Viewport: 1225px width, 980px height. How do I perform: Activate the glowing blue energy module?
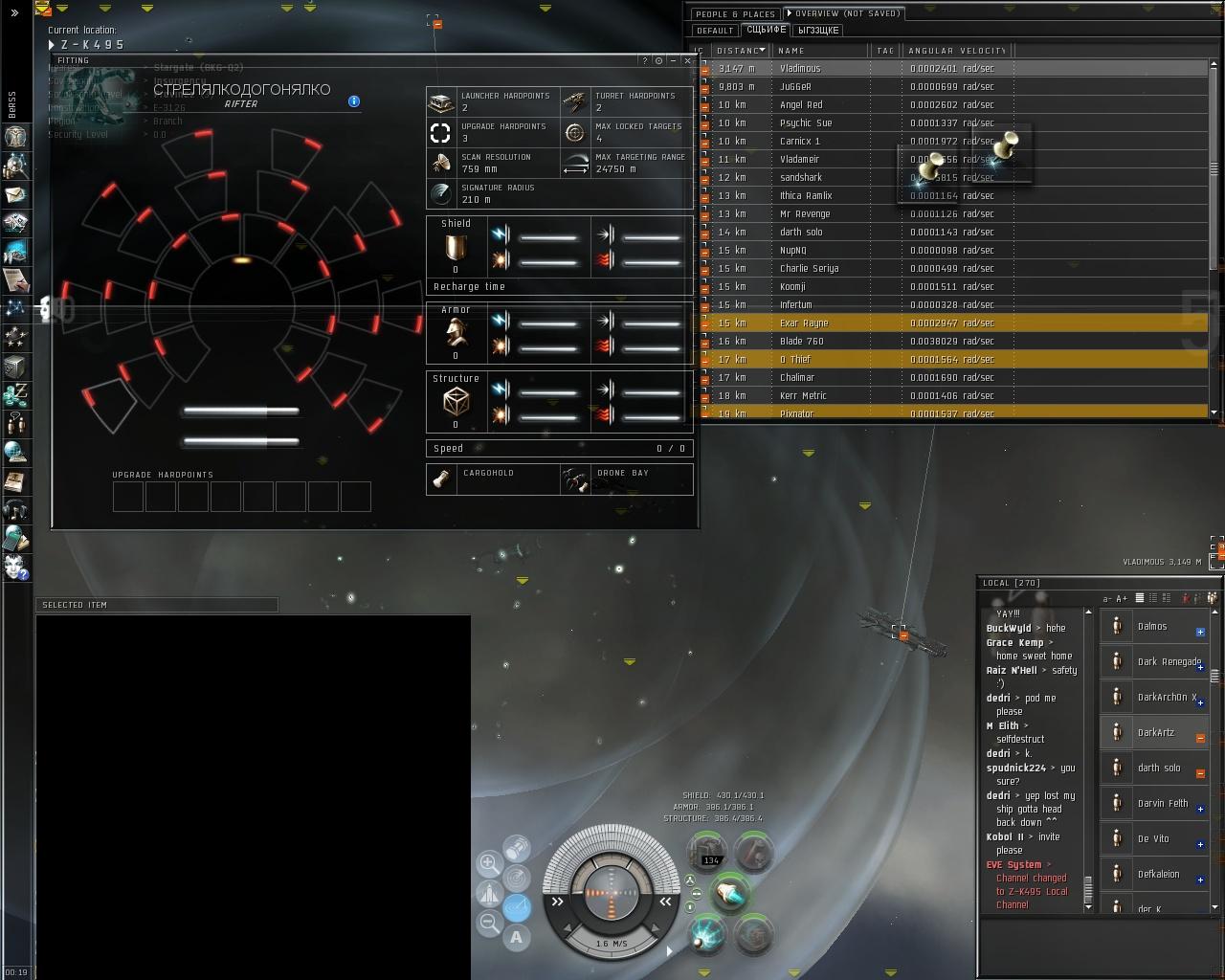click(709, 933)
